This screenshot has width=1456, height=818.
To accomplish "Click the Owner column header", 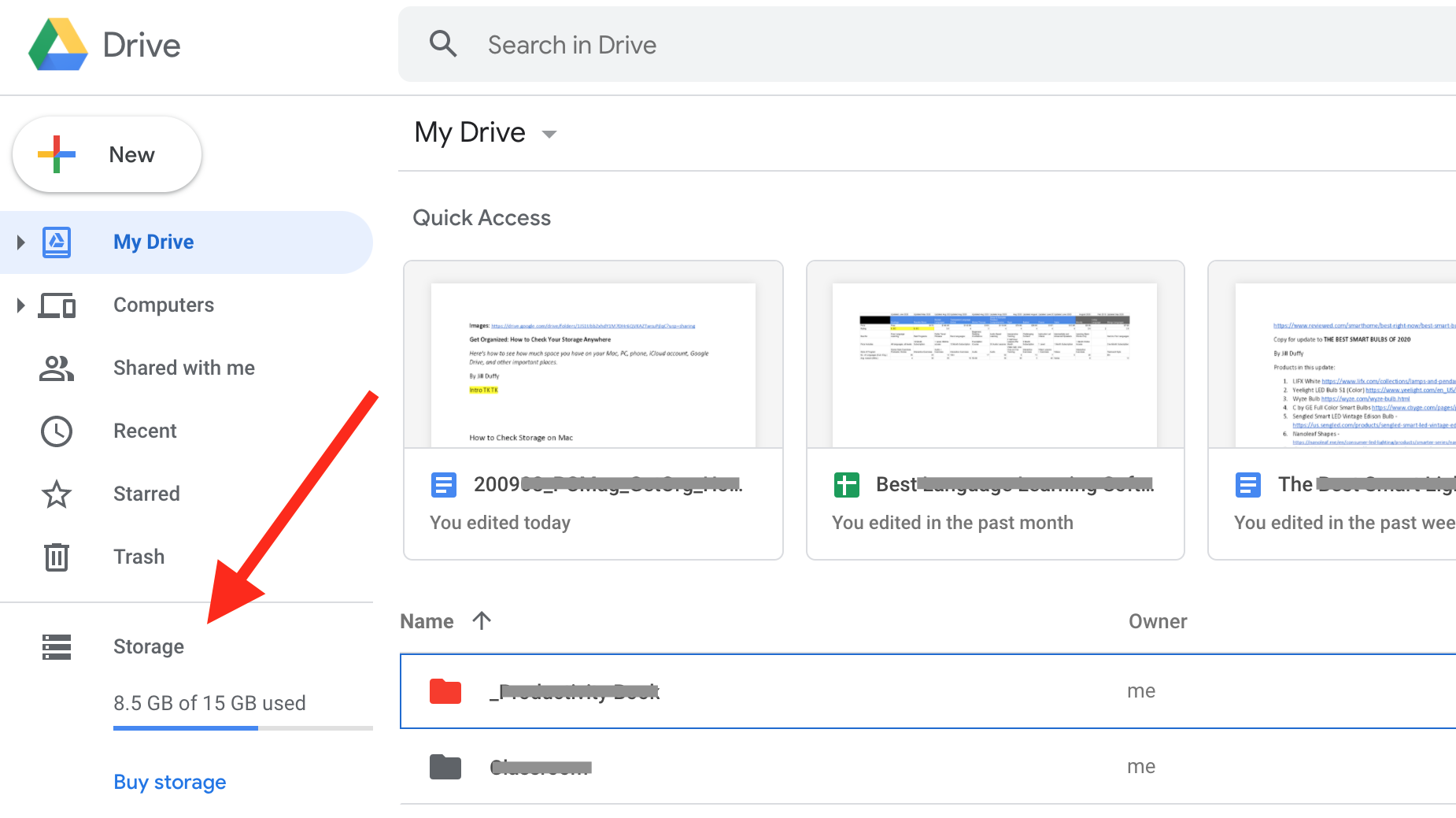I will pyautogui.click(x=1158, y=622).
